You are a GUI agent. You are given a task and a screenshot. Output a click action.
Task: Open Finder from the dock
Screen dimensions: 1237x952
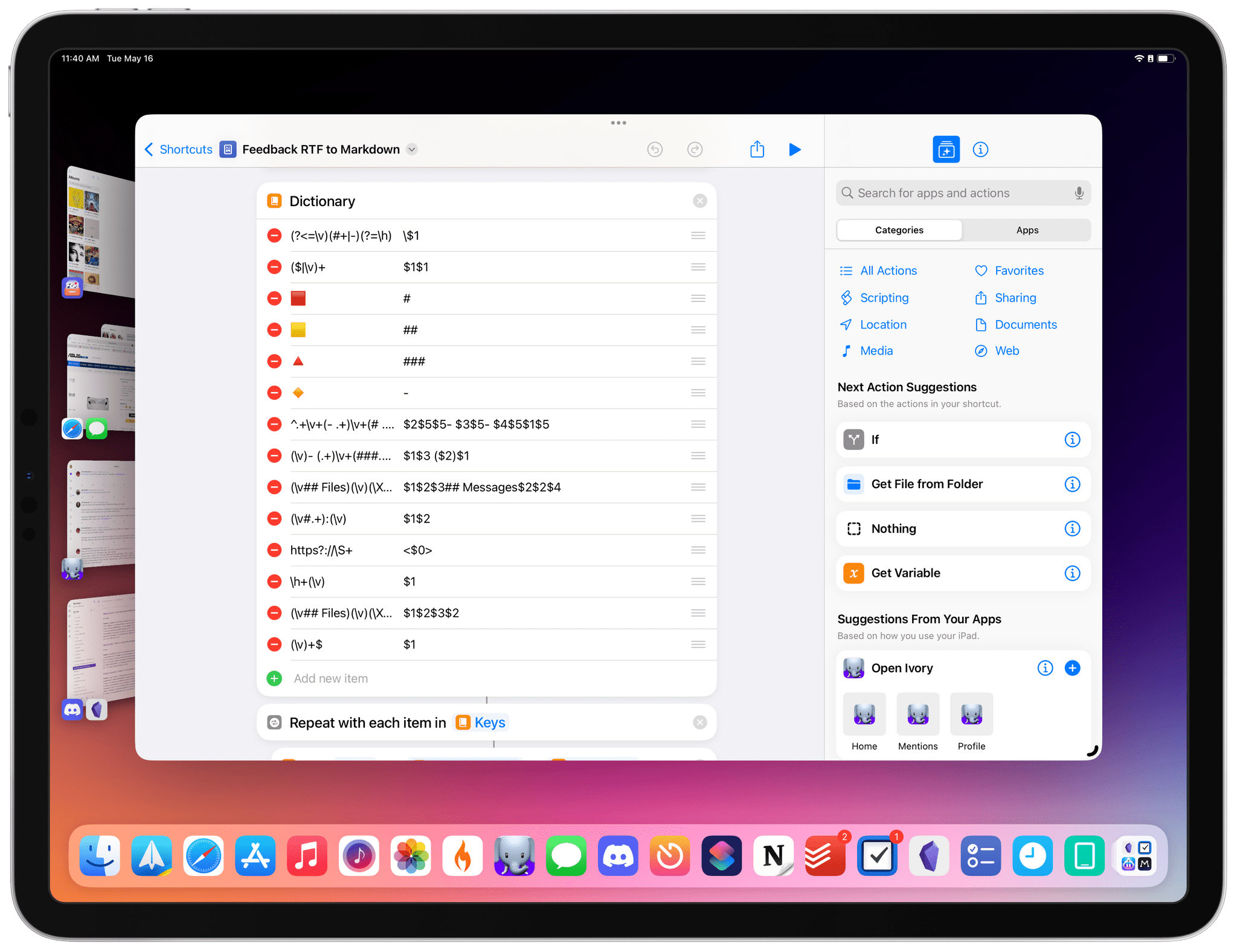pyautogui.click(x=100, y=856)
